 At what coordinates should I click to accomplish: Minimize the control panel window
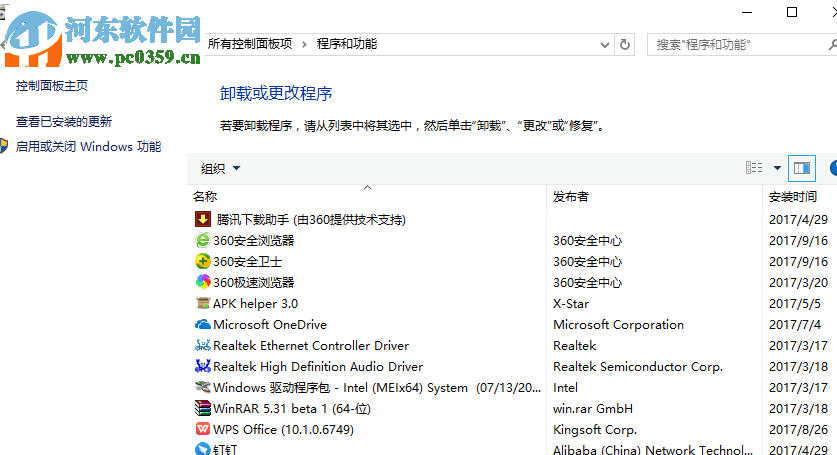(747, 12)
